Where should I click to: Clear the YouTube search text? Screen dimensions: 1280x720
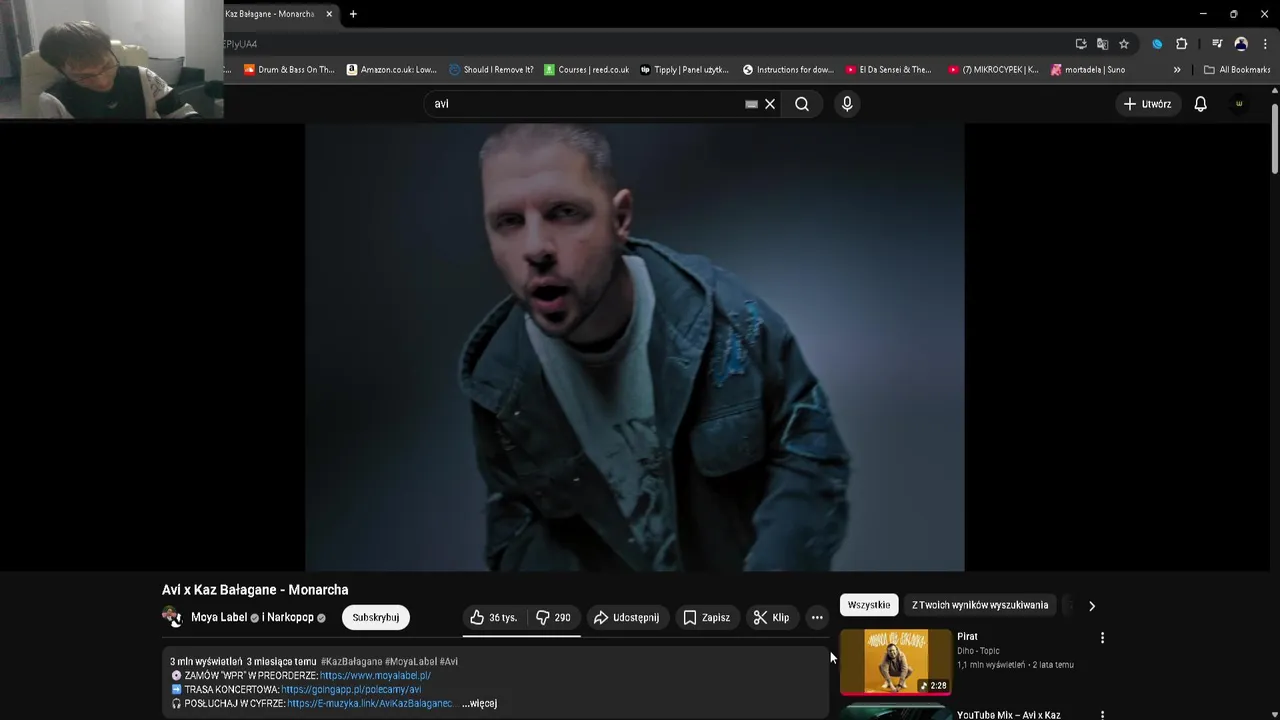(x=770, y=104)
